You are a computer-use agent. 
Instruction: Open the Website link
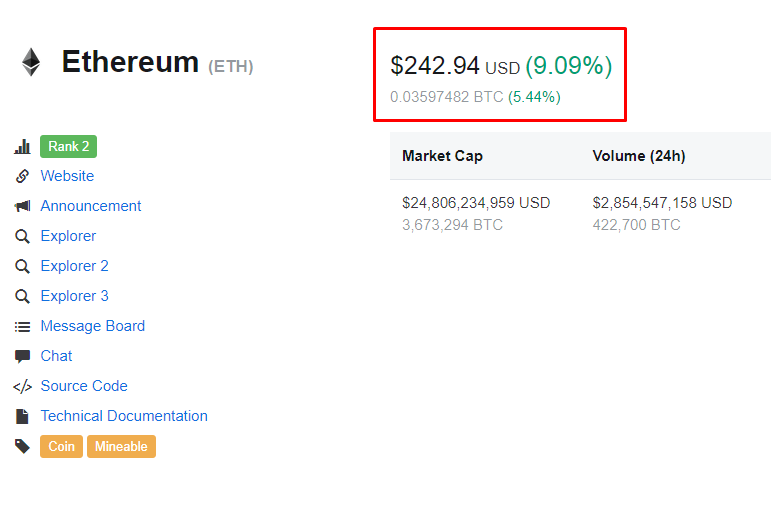[x=67, y=176]
